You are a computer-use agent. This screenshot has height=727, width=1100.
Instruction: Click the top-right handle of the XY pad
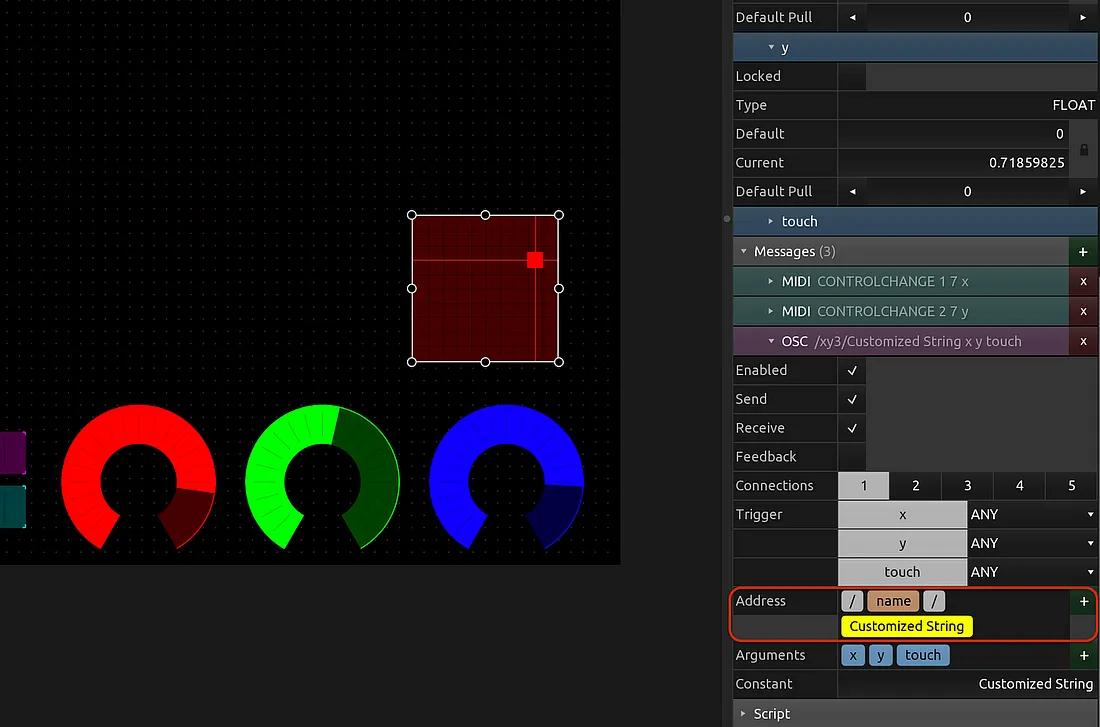pyautogui.click(x=559, y=215)
